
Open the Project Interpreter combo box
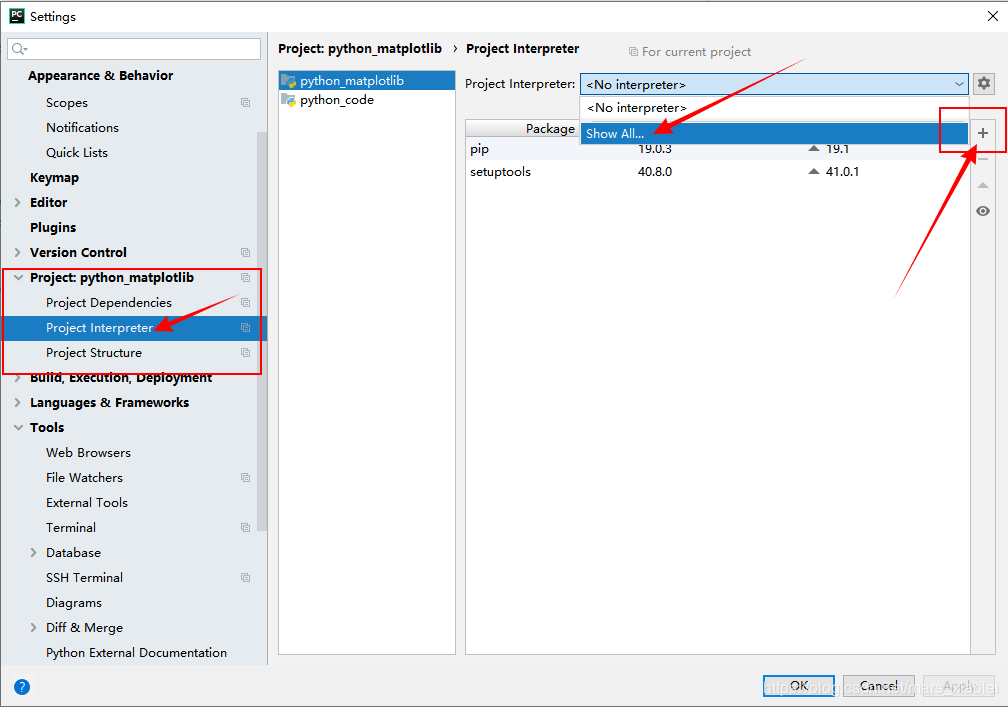(774, 84)
